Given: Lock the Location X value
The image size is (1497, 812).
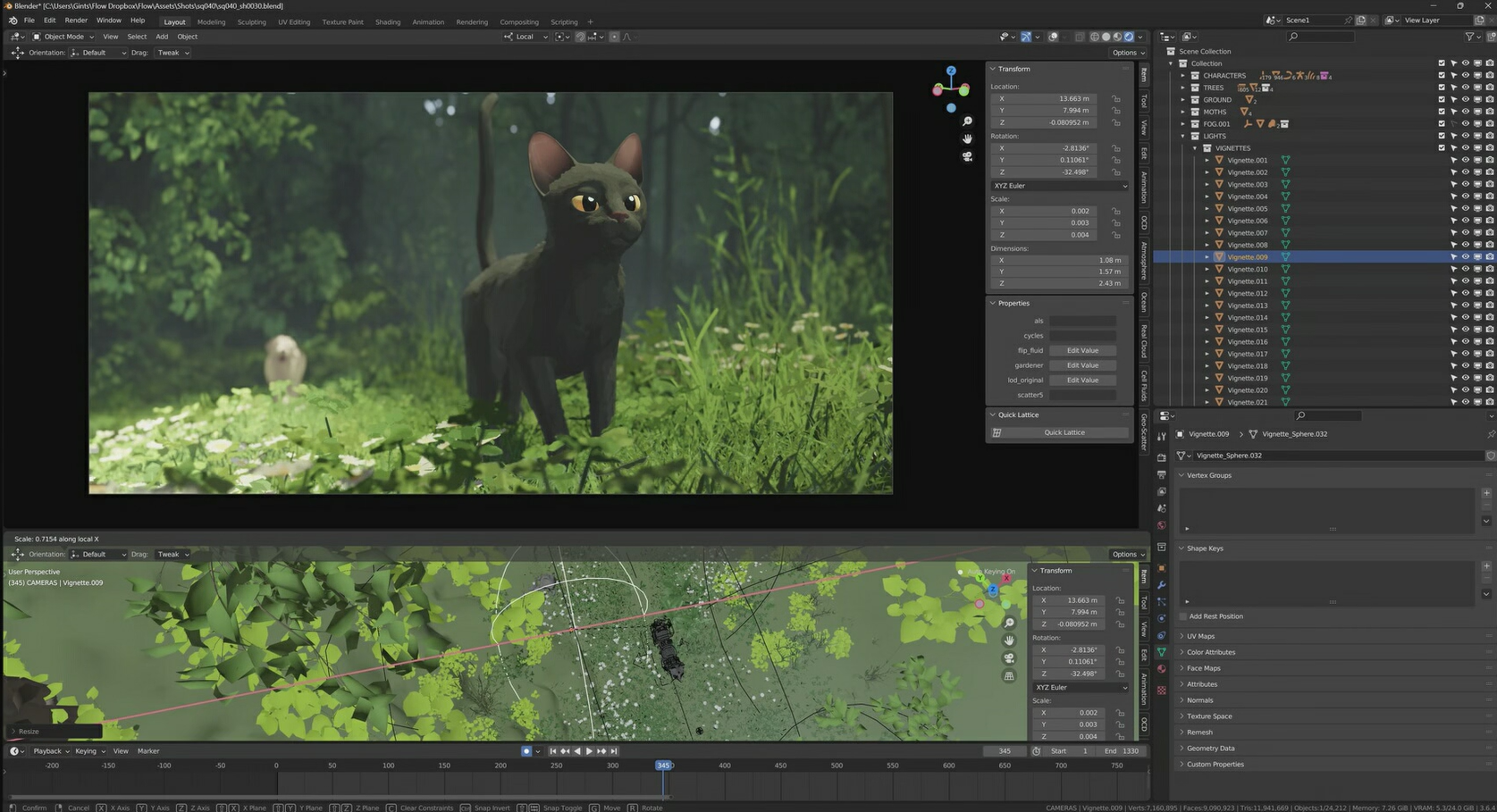Looking at the screenshot, I should pos(1115,98).
